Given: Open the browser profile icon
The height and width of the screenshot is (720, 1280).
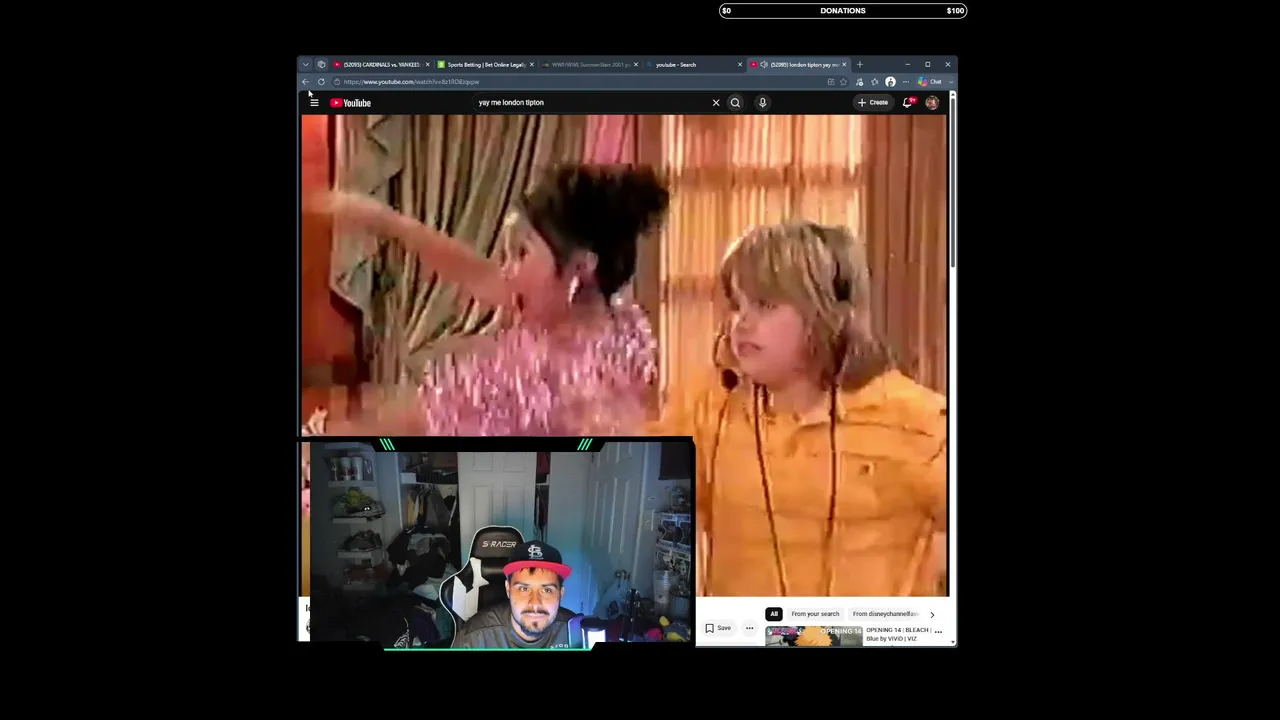Looking at the screenshot, I should click(890, 82).
